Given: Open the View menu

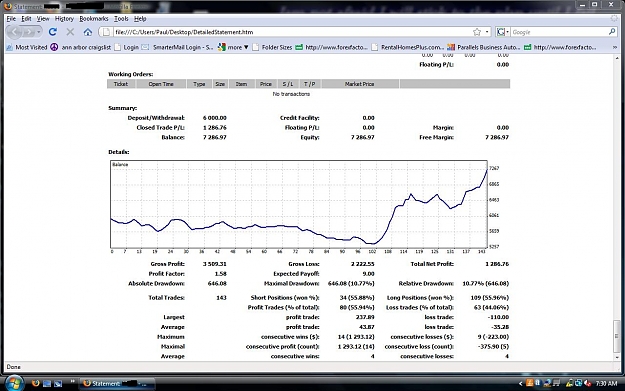Looking at the screenshot, I should click(43, 19).
